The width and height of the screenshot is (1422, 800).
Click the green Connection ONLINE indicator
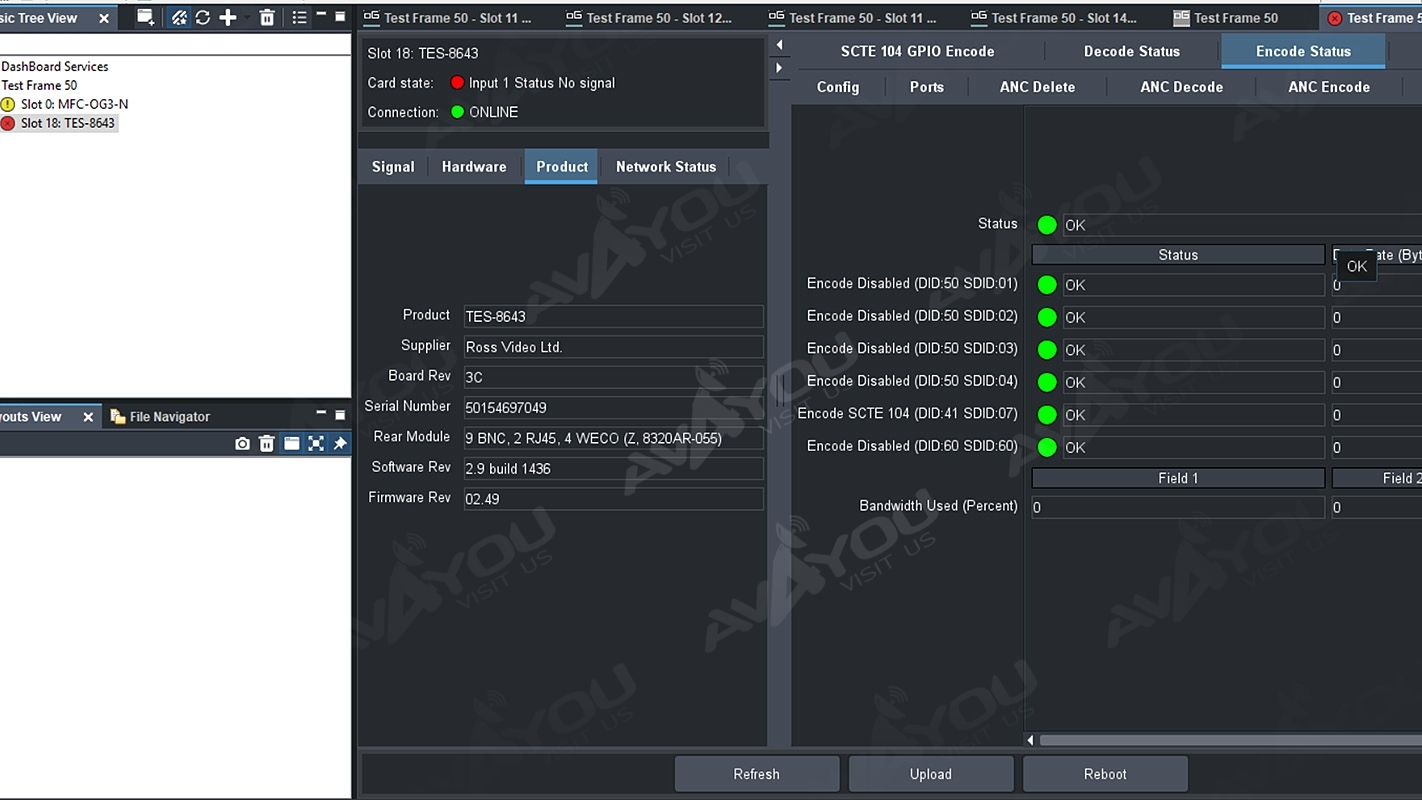458,112
